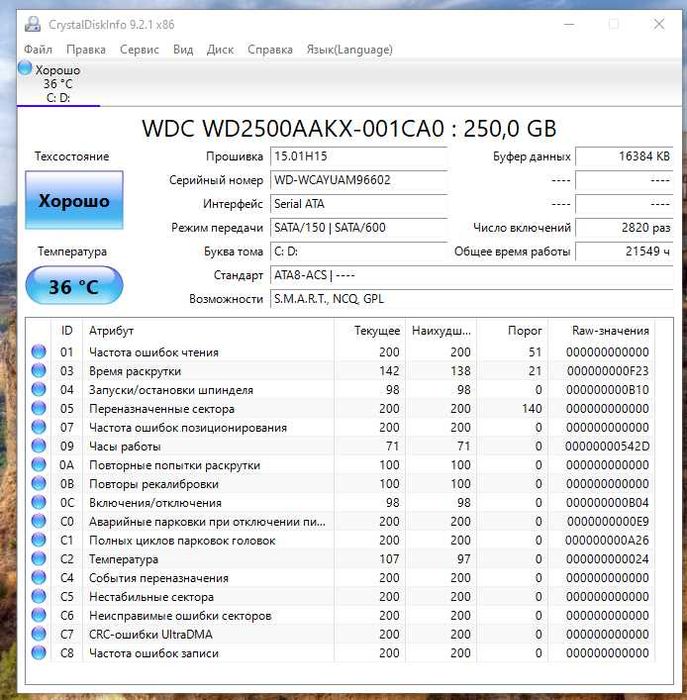The image size is (687, 700).
Task: Click status orb for 04 Запуски/остановки шпинделя
Action: click(39, 389)
